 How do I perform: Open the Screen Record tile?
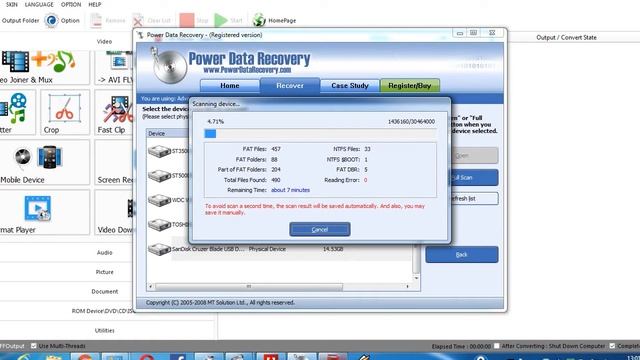pyautogui.click(x=115, y=162)
